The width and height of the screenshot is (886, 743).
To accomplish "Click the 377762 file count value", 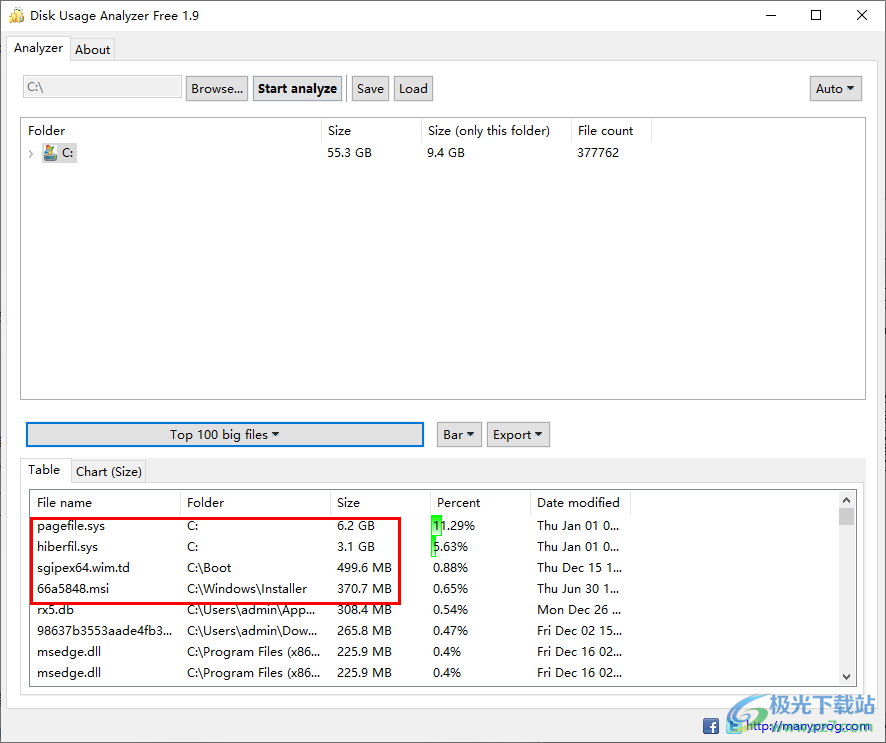I will pos(598,153).
